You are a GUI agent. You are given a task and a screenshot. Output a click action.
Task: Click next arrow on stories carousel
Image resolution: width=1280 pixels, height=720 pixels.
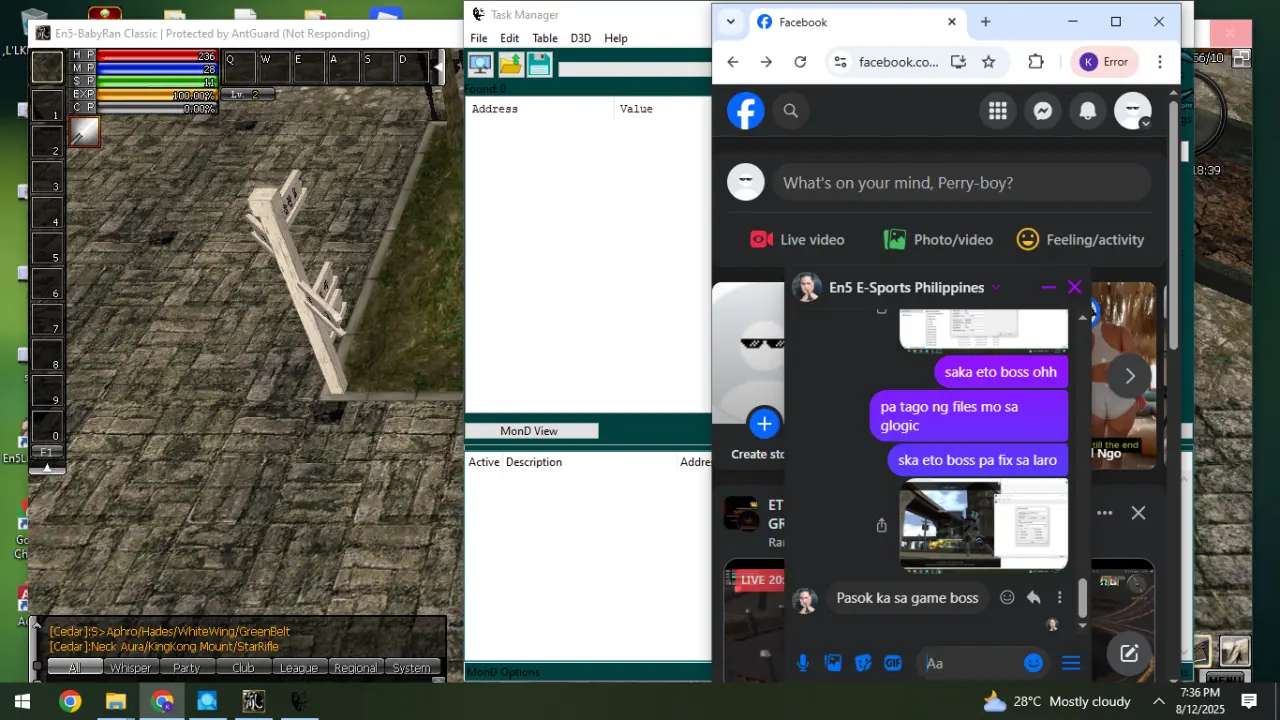[x=1130, y=376]
